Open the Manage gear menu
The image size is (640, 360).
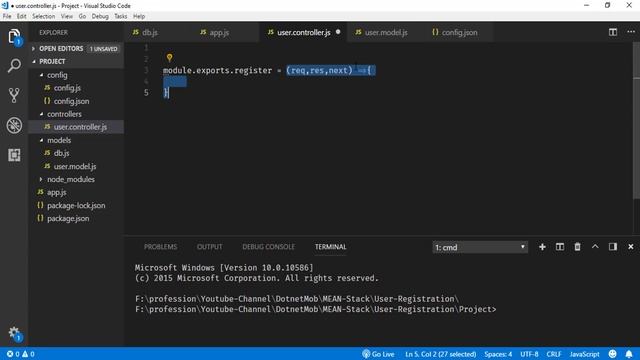pyautogui.click(x=14, y=333)
